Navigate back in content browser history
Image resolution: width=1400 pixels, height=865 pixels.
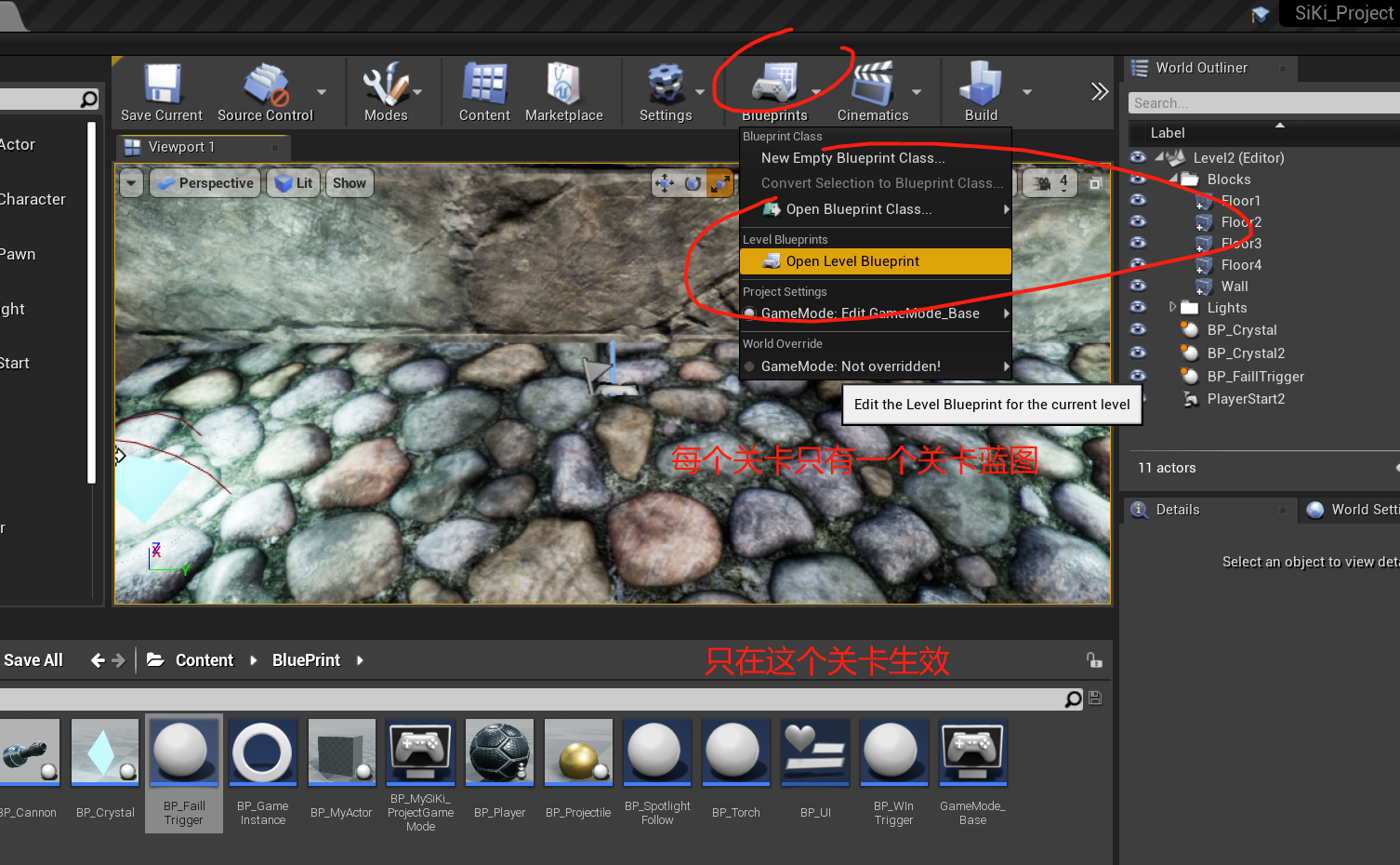click(98, 660)
